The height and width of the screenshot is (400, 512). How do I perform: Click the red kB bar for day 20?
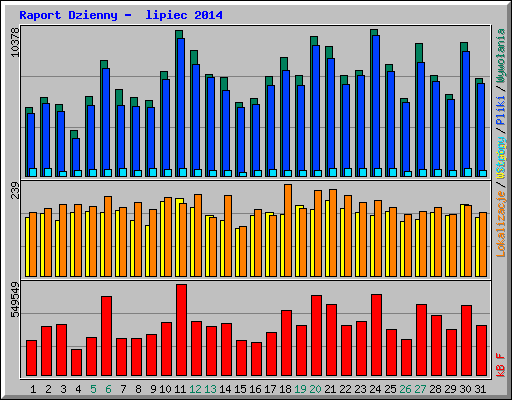point(316,335)
